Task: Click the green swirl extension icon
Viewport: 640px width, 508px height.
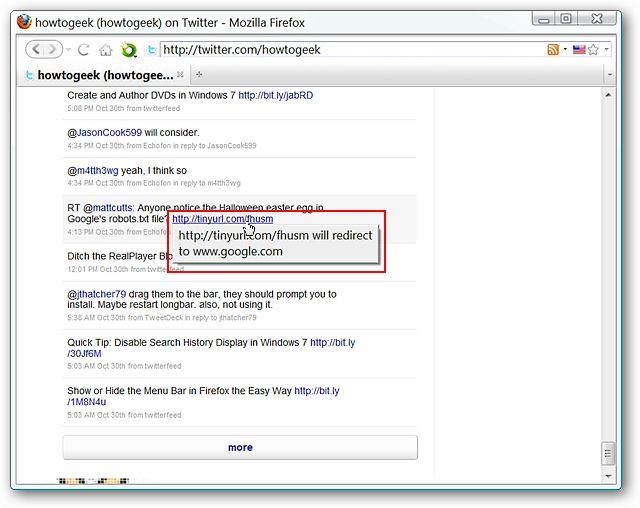Action: (129, 50)
